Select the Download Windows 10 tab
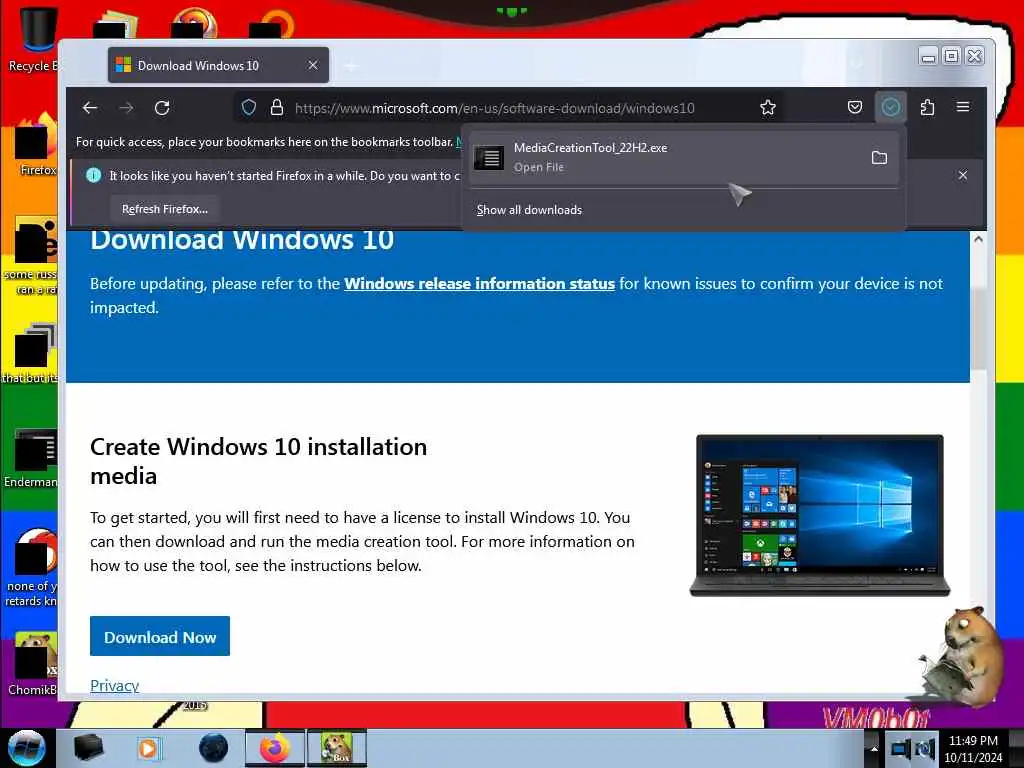This screenshot has width=1024, height=768. pos(218,65)
